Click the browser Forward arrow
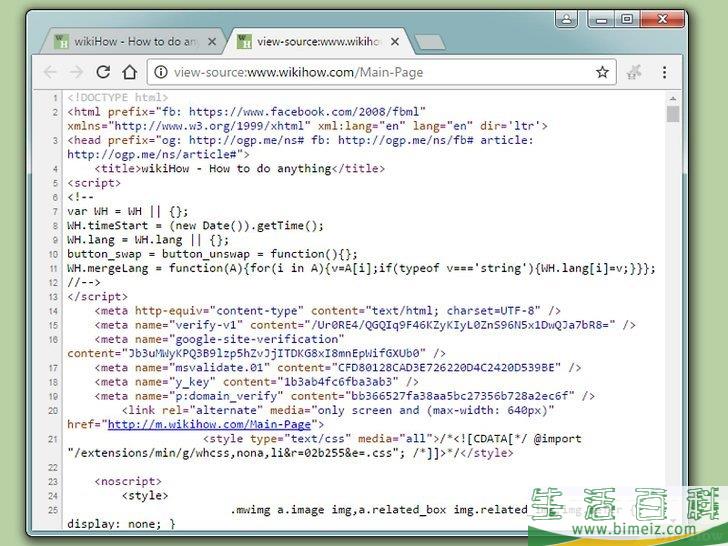This screenshot has width=728, height=546. tap(77, 72)
